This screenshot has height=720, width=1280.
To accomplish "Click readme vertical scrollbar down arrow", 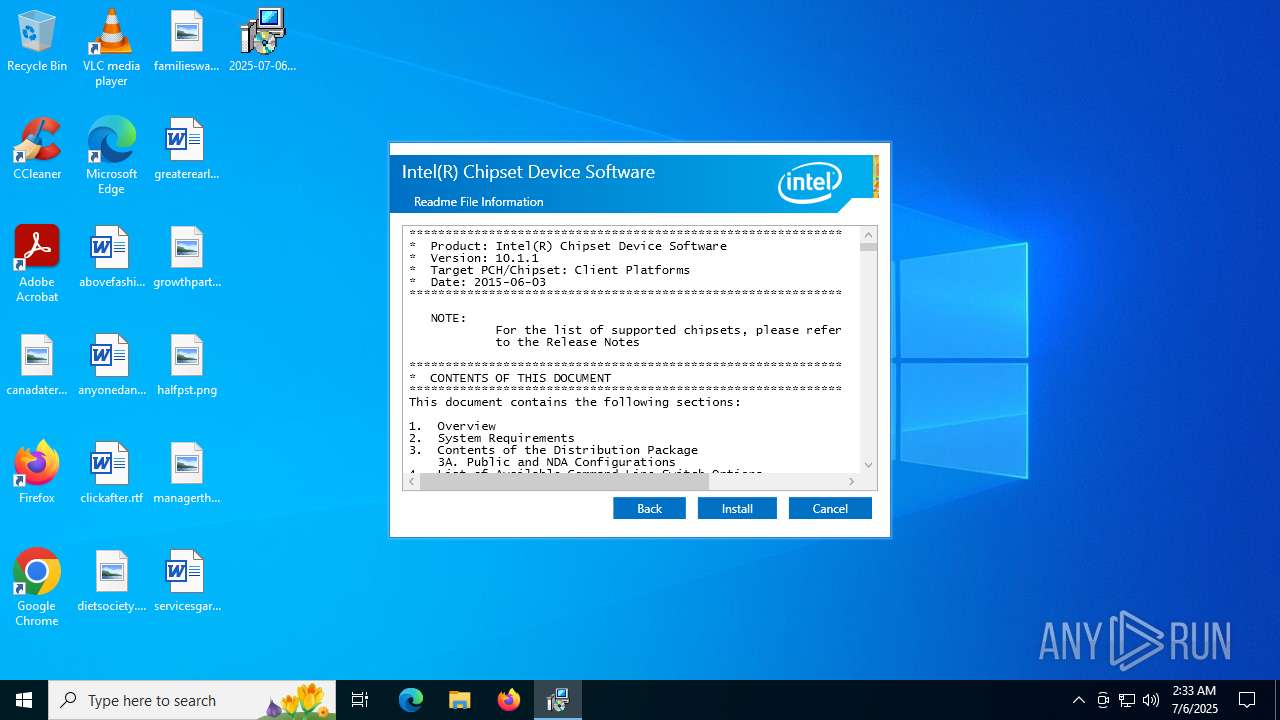I will coord(868,465).
